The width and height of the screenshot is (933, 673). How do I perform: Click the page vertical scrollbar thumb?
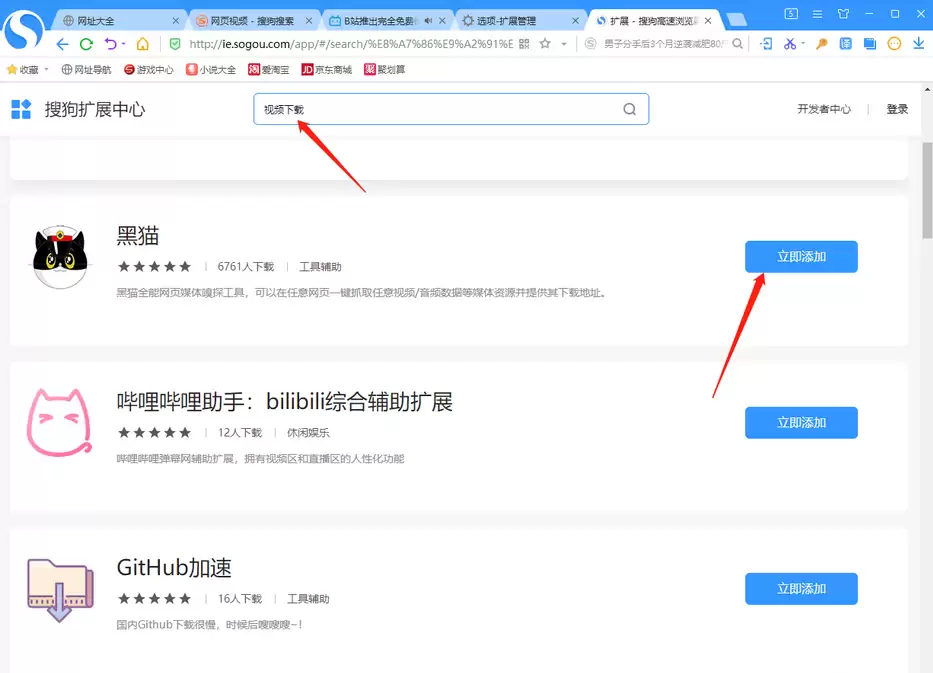tap(927, 190)
